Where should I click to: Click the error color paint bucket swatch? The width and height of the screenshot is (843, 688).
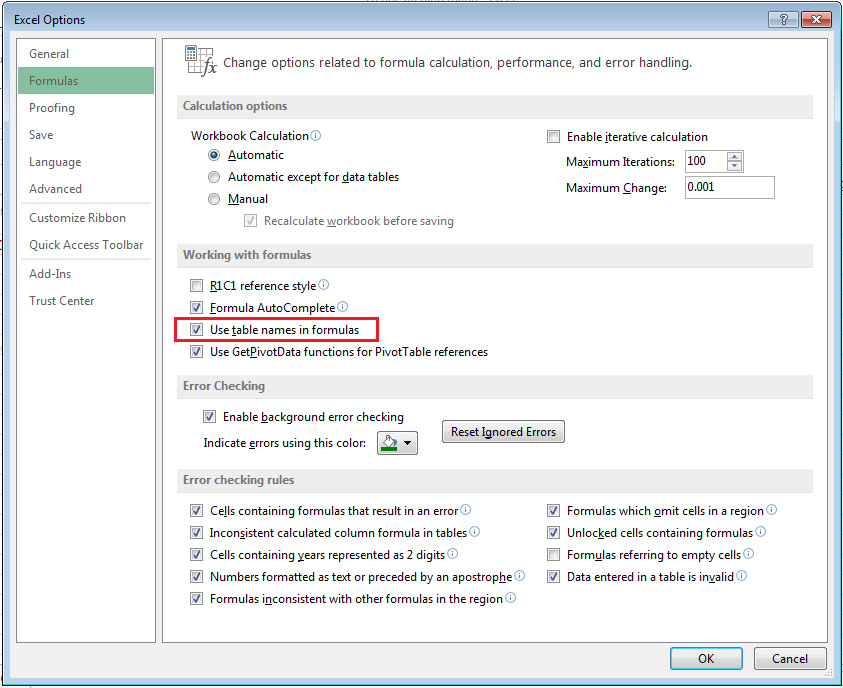point(388,442)
